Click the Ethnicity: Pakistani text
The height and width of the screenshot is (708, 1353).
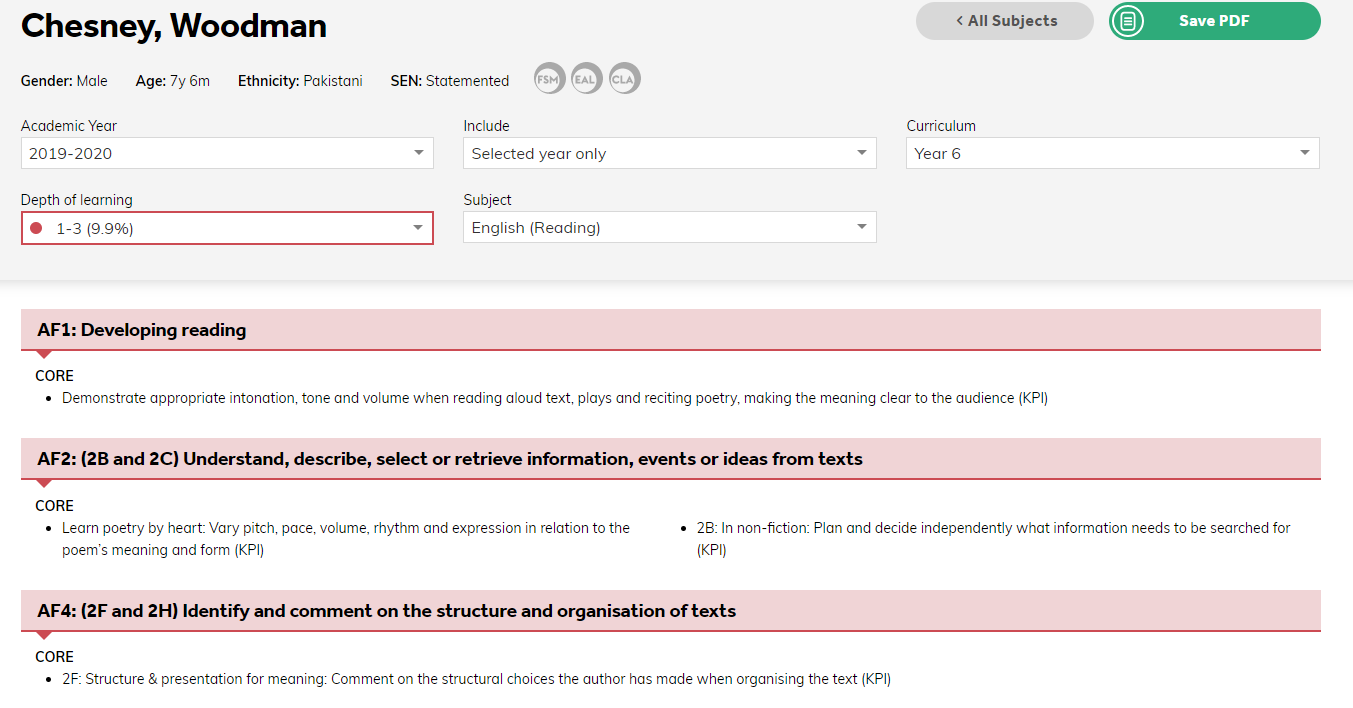[300, 81]
